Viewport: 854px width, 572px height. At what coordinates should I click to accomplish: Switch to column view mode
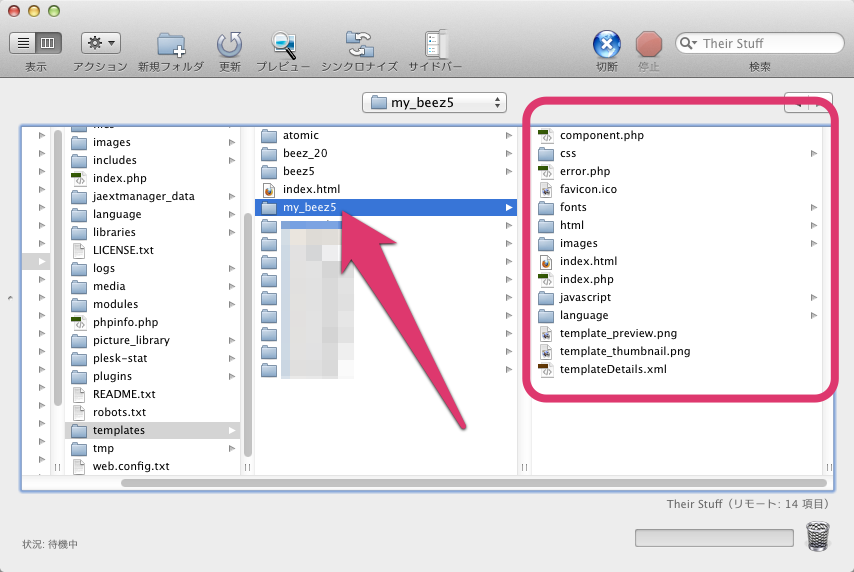click(48, 43)
